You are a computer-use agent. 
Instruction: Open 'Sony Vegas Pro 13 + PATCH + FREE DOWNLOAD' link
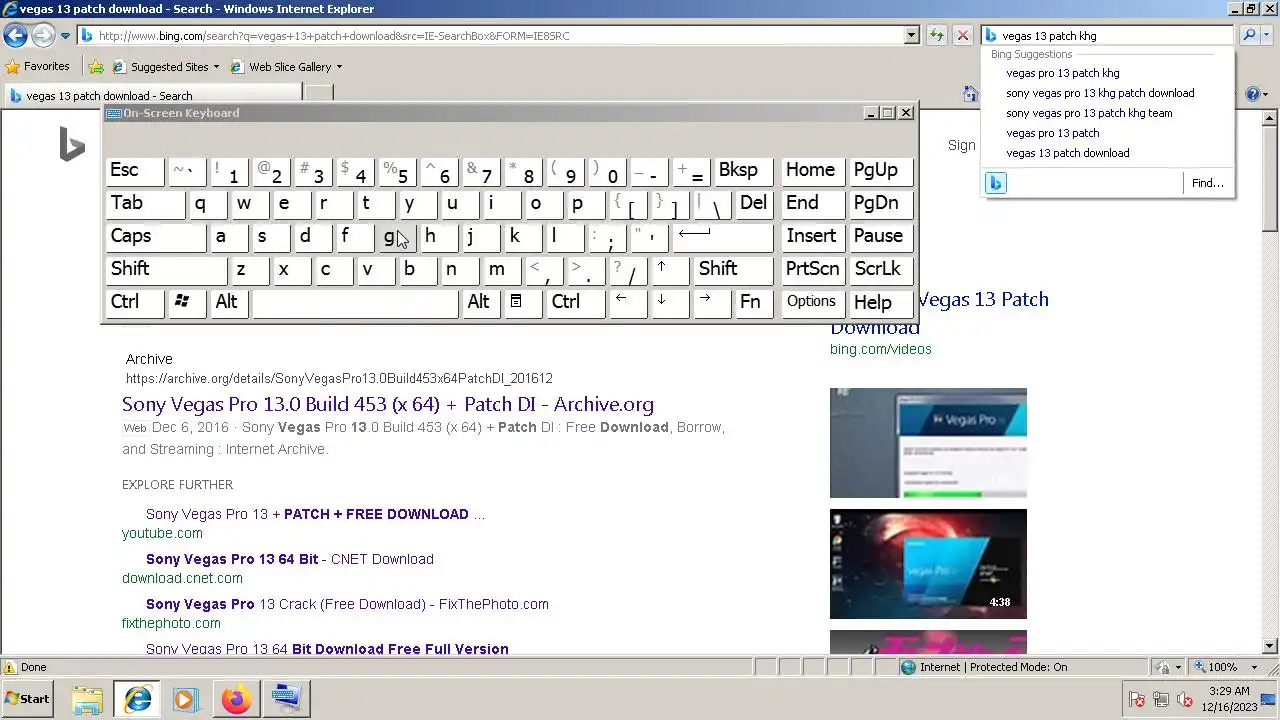307,514
